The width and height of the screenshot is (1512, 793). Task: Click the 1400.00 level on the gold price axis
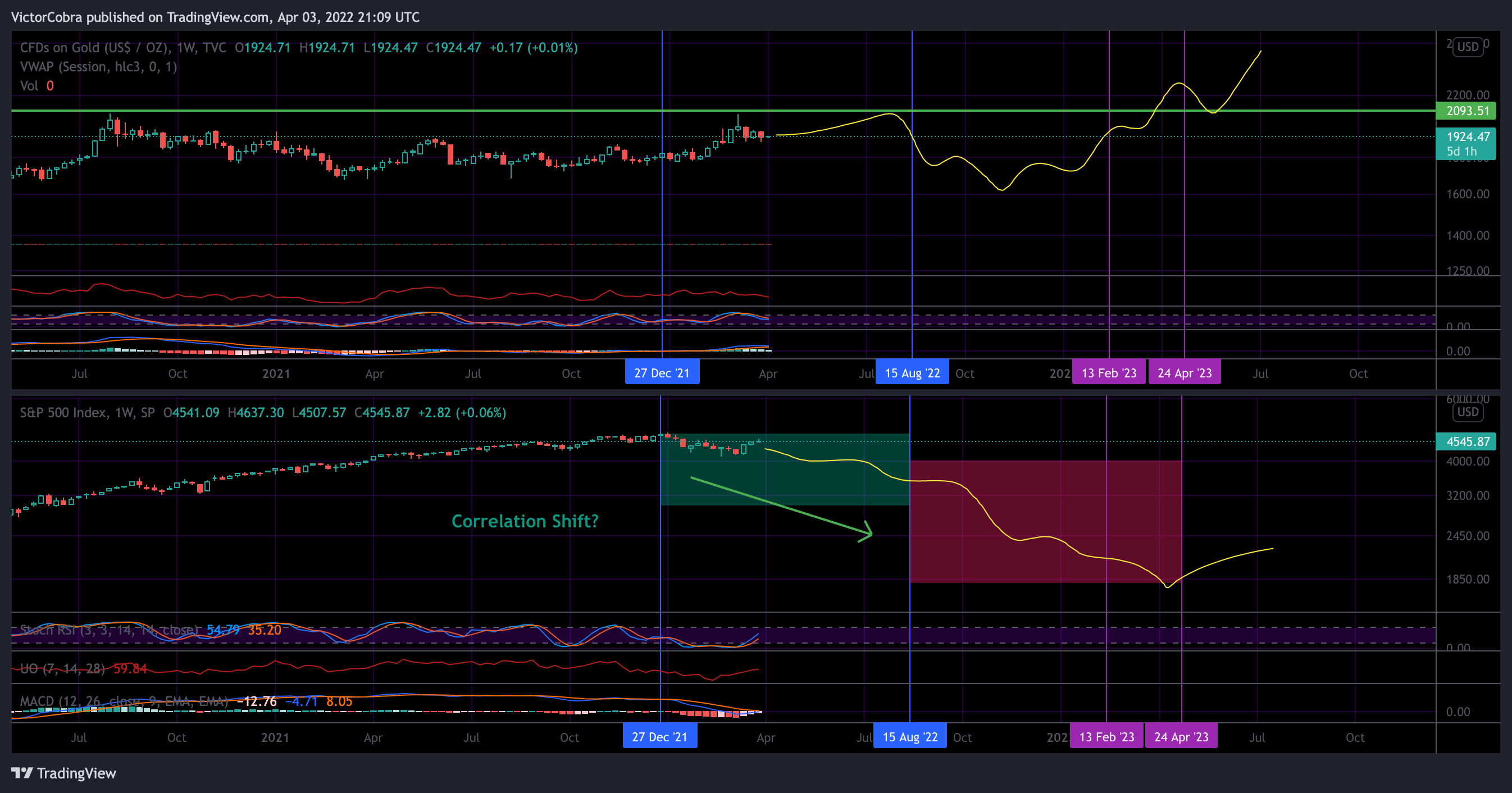click(1468, 235)
